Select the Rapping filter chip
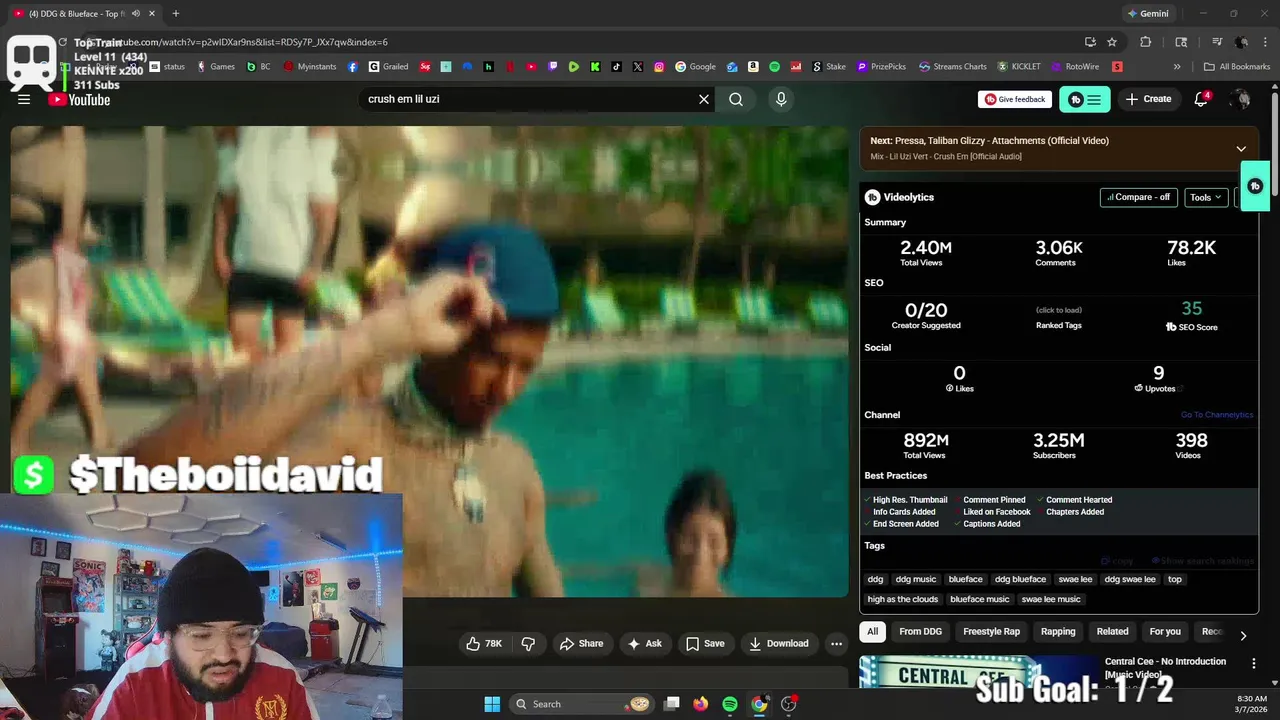 pos(1058,632)
